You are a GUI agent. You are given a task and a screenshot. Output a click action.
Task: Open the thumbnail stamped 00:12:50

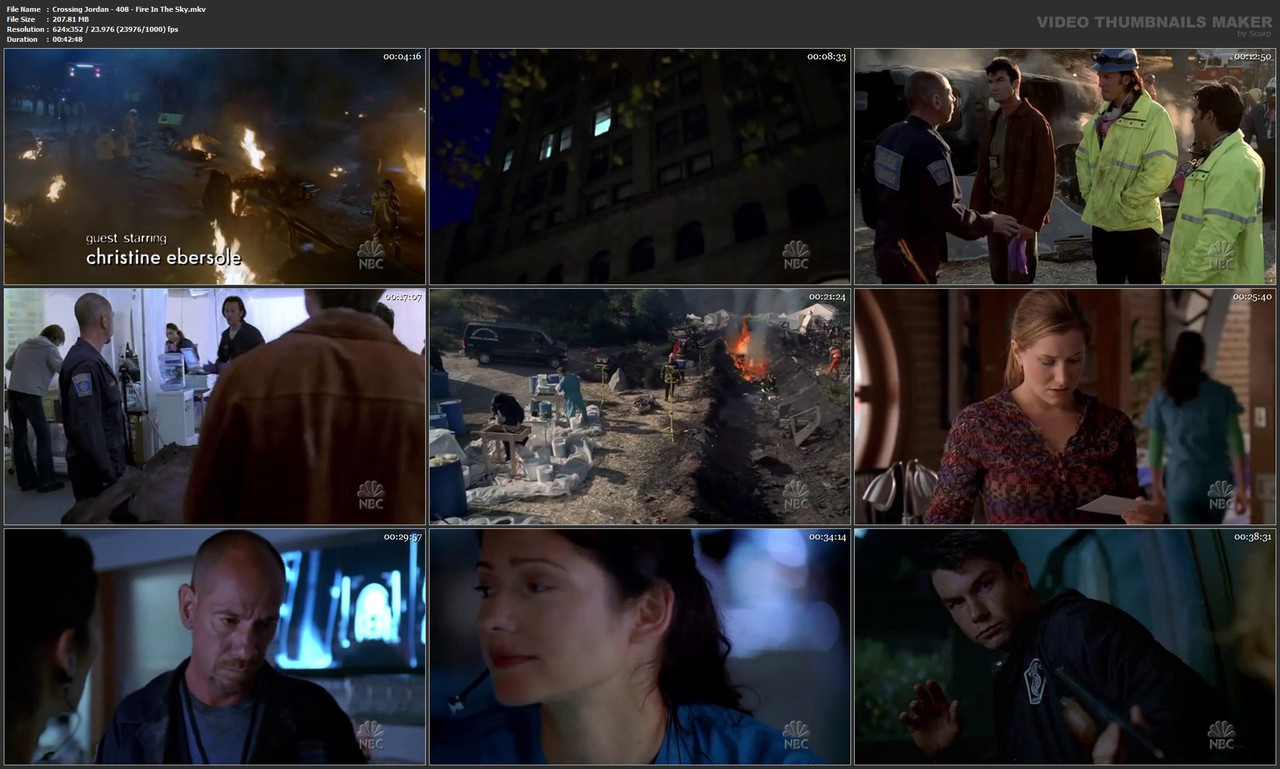[x=1065, y=167]
